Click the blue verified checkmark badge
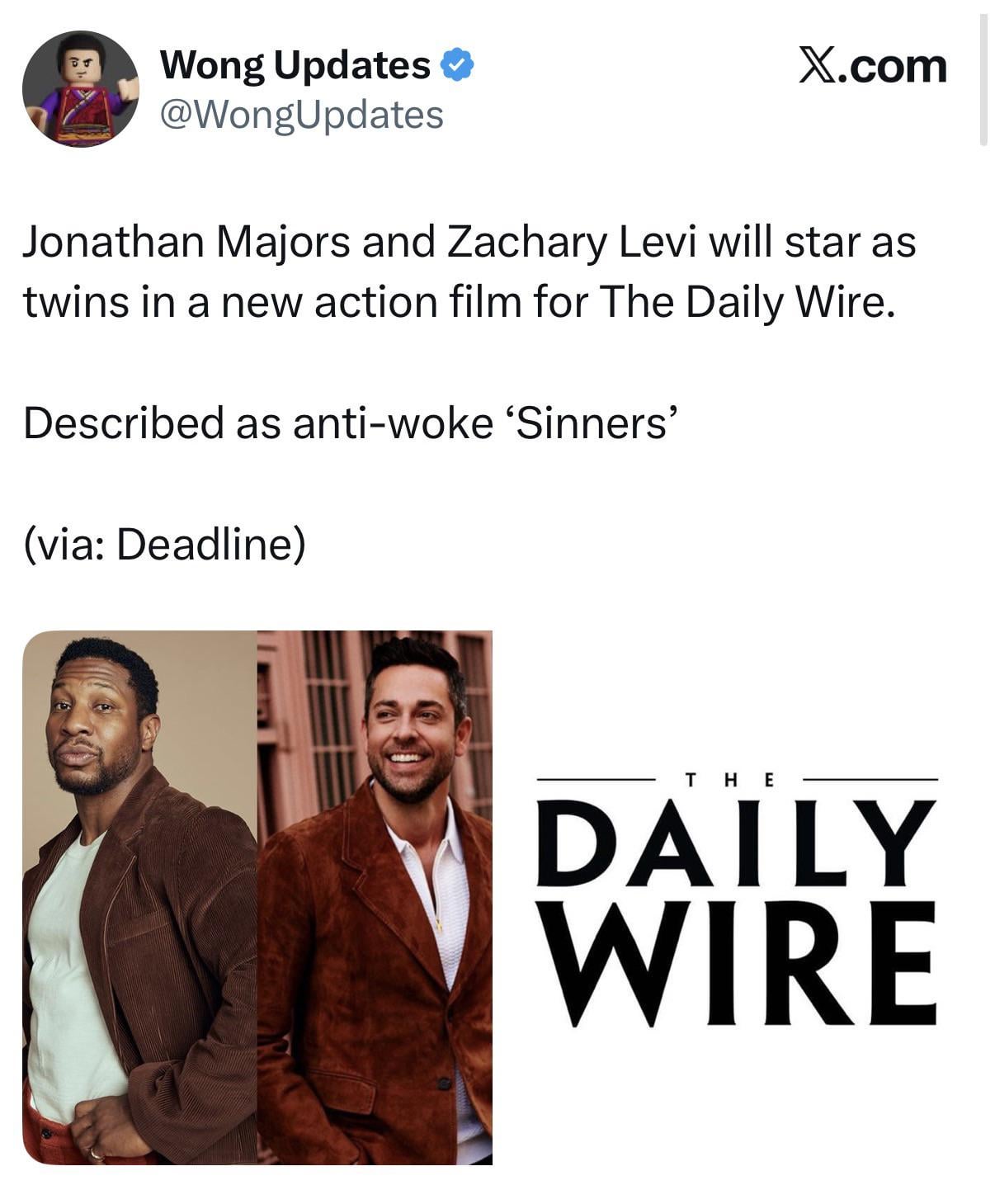This screenshot has width=995, height=1204. [x=458, y=65]
